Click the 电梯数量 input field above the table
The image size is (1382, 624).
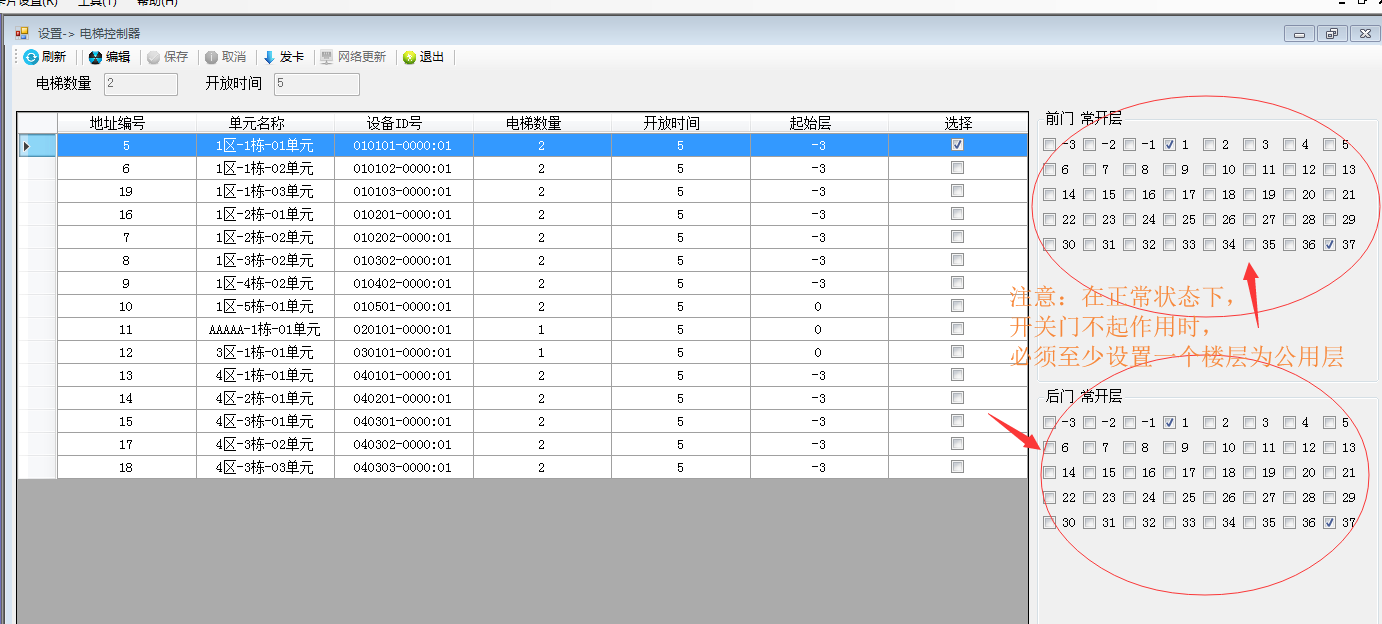point(141,84)
